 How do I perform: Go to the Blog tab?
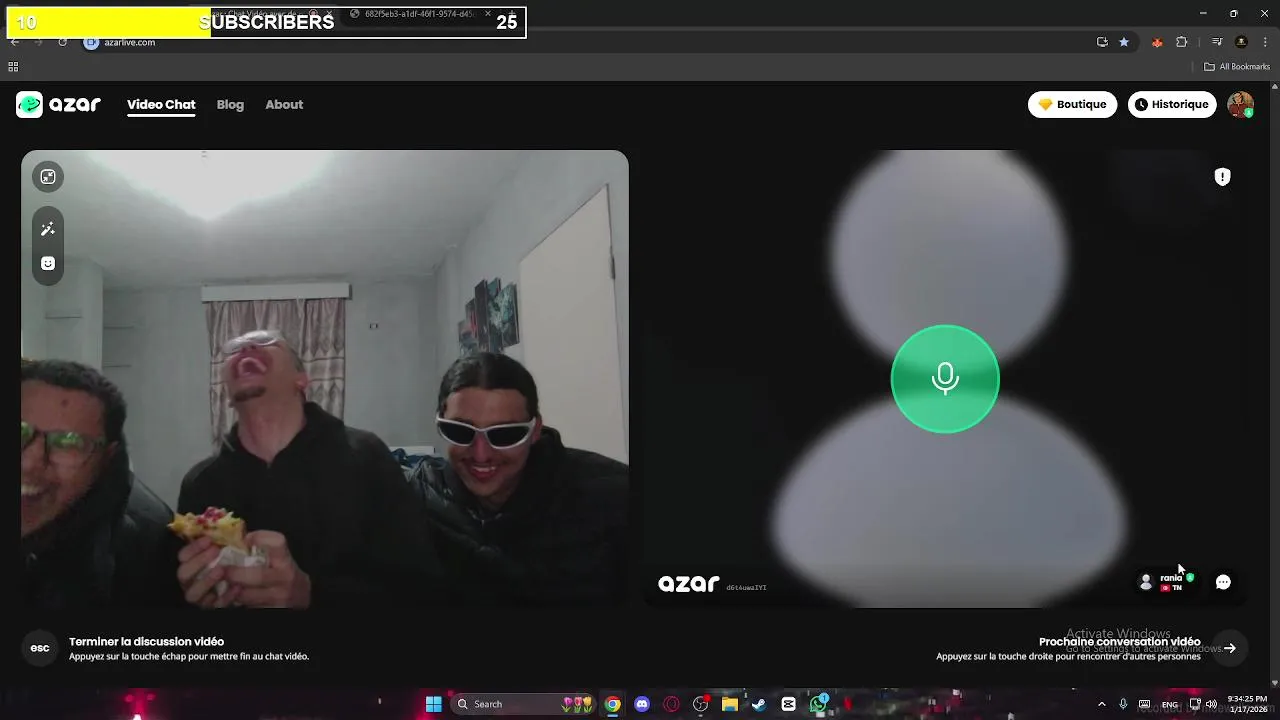click(230, 104)
